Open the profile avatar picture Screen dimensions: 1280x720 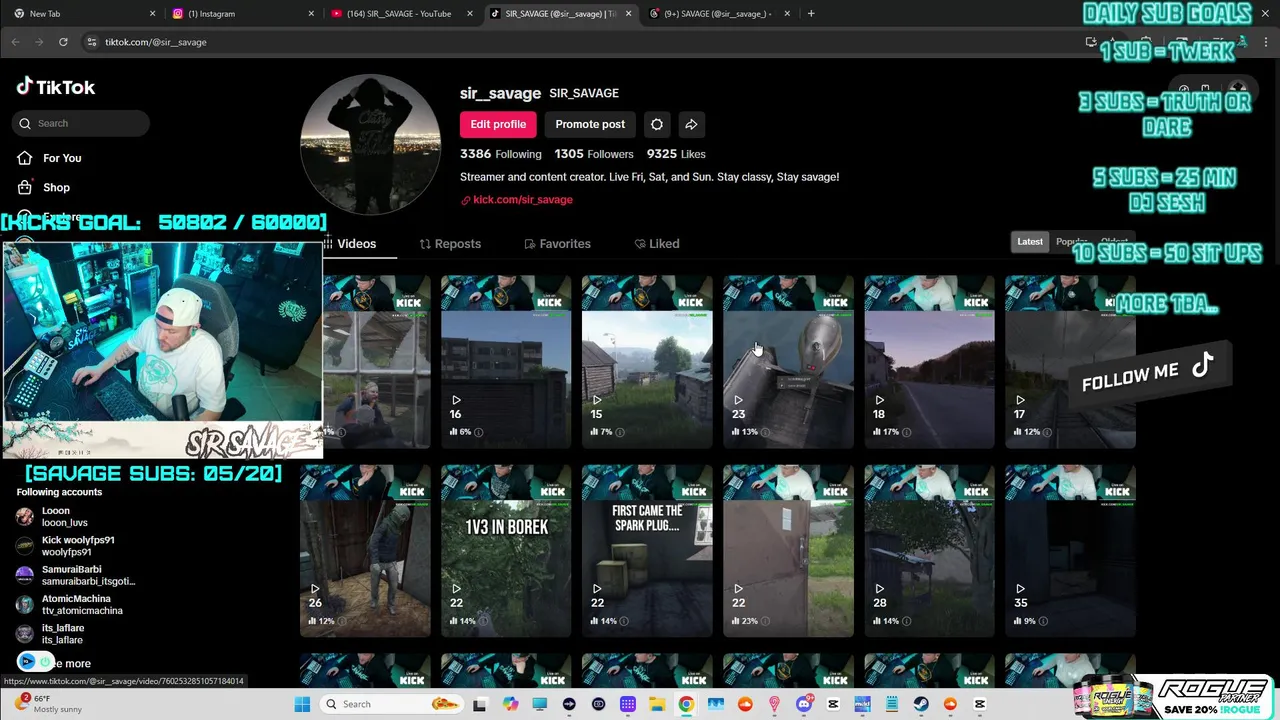point(371,144)
